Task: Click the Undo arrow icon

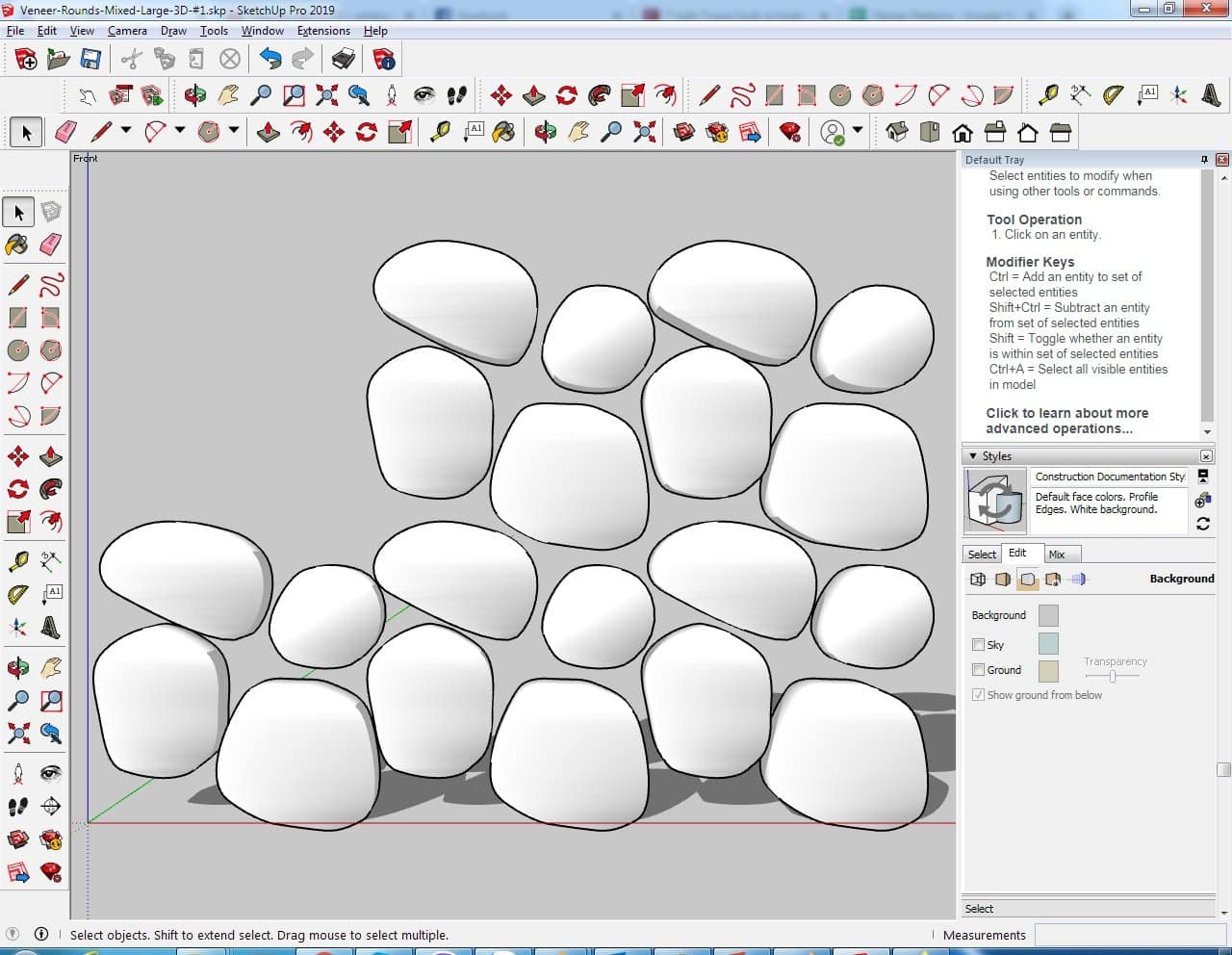Action: point(270,60)
